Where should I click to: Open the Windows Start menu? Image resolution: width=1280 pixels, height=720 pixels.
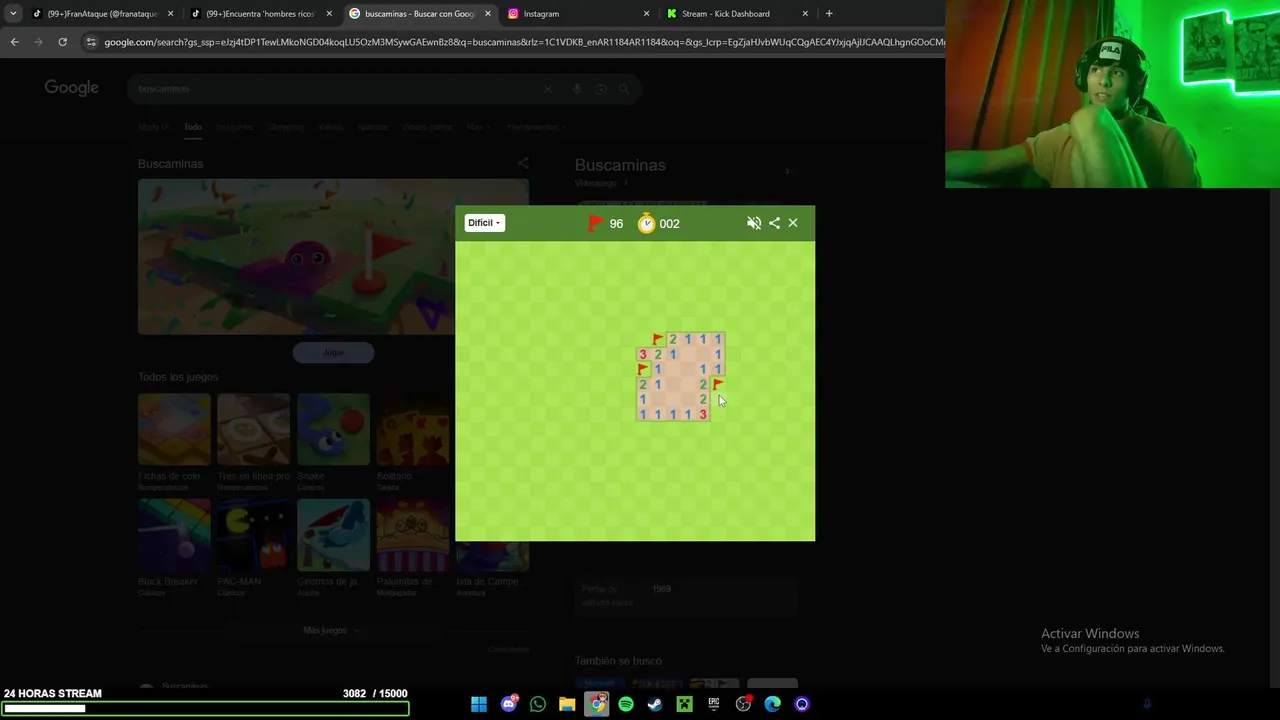[479, 704]
